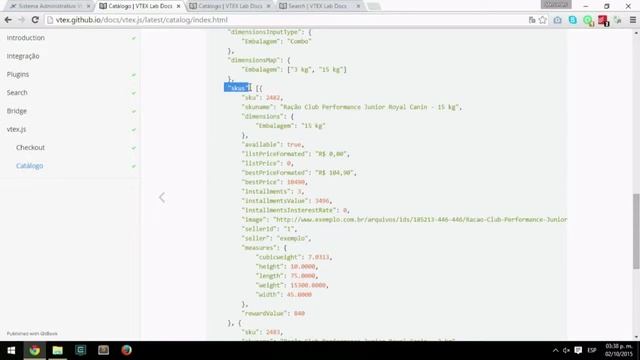Bookmark this page with the star icon

click(x=542, y=20)
